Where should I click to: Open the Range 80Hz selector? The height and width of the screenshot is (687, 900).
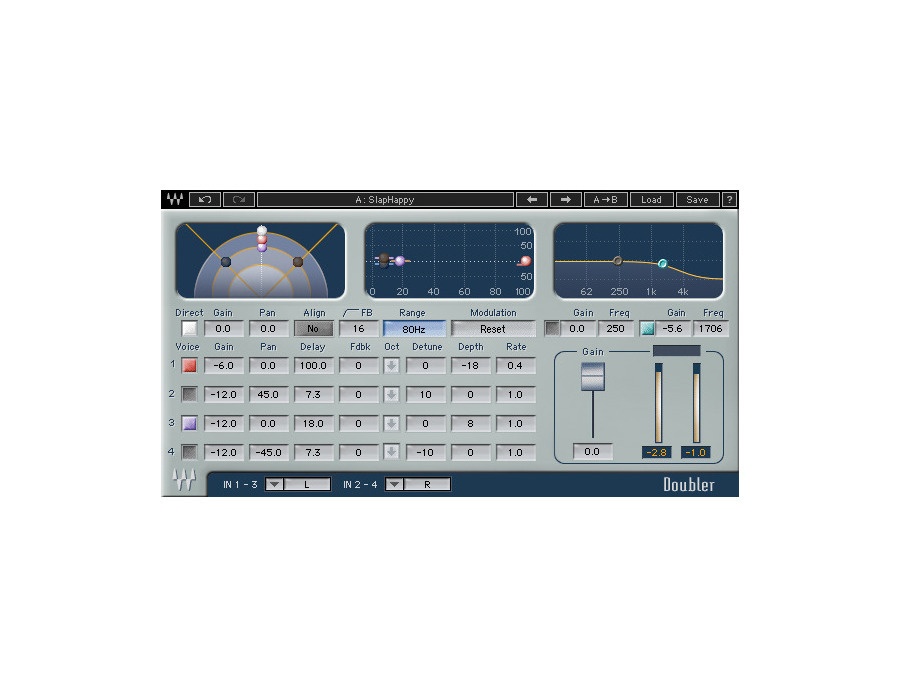tap(413, 328)
